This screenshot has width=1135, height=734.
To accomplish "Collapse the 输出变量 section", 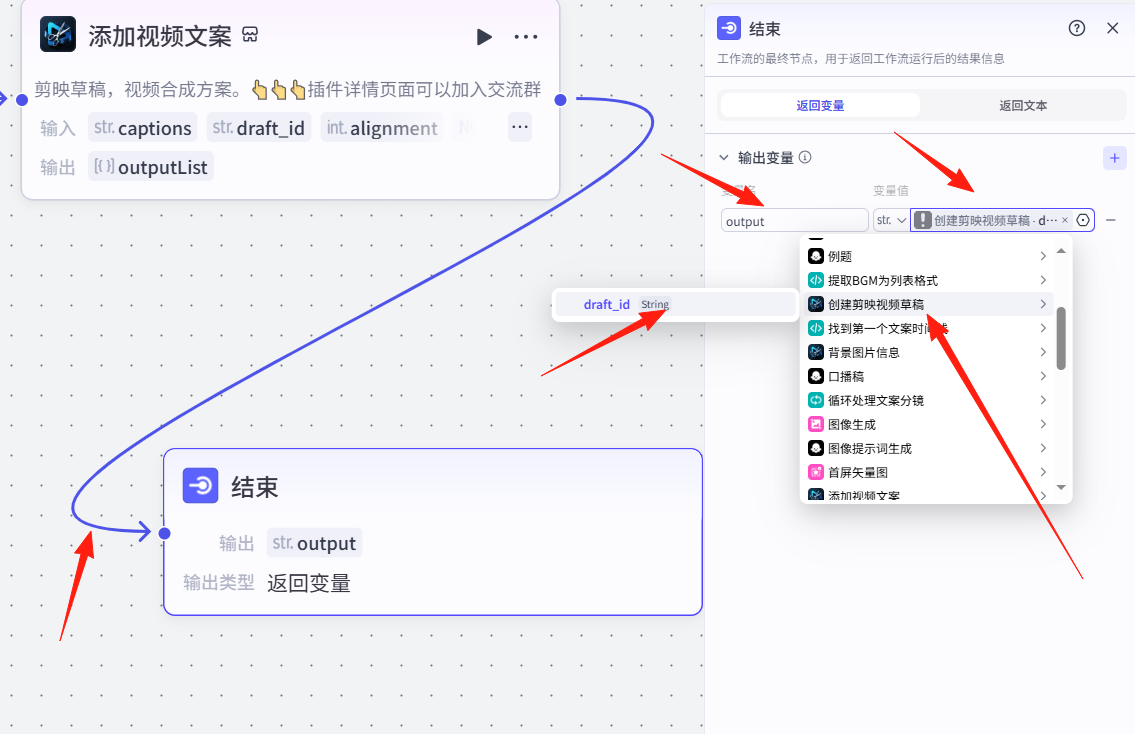I will coord(724,158).
